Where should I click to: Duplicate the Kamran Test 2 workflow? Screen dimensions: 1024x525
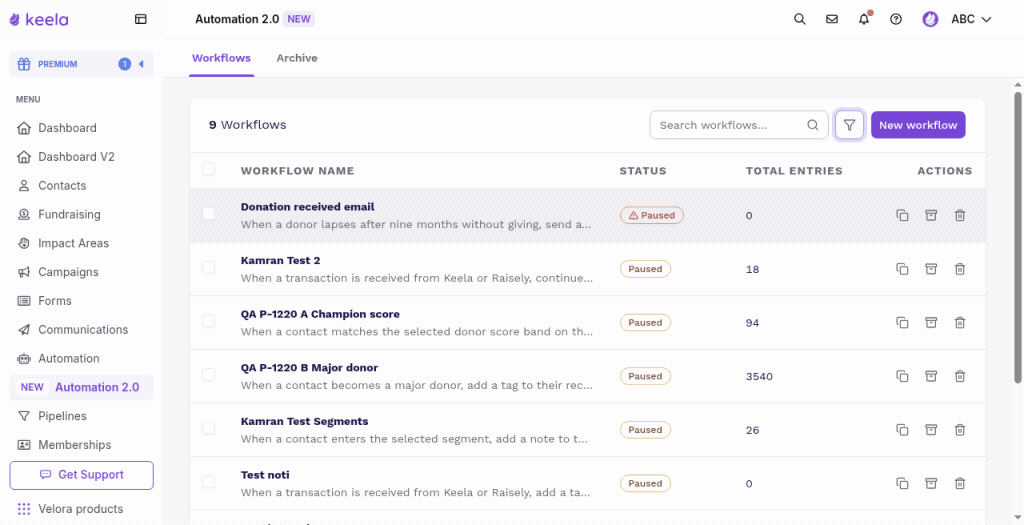tap(902, 269)
